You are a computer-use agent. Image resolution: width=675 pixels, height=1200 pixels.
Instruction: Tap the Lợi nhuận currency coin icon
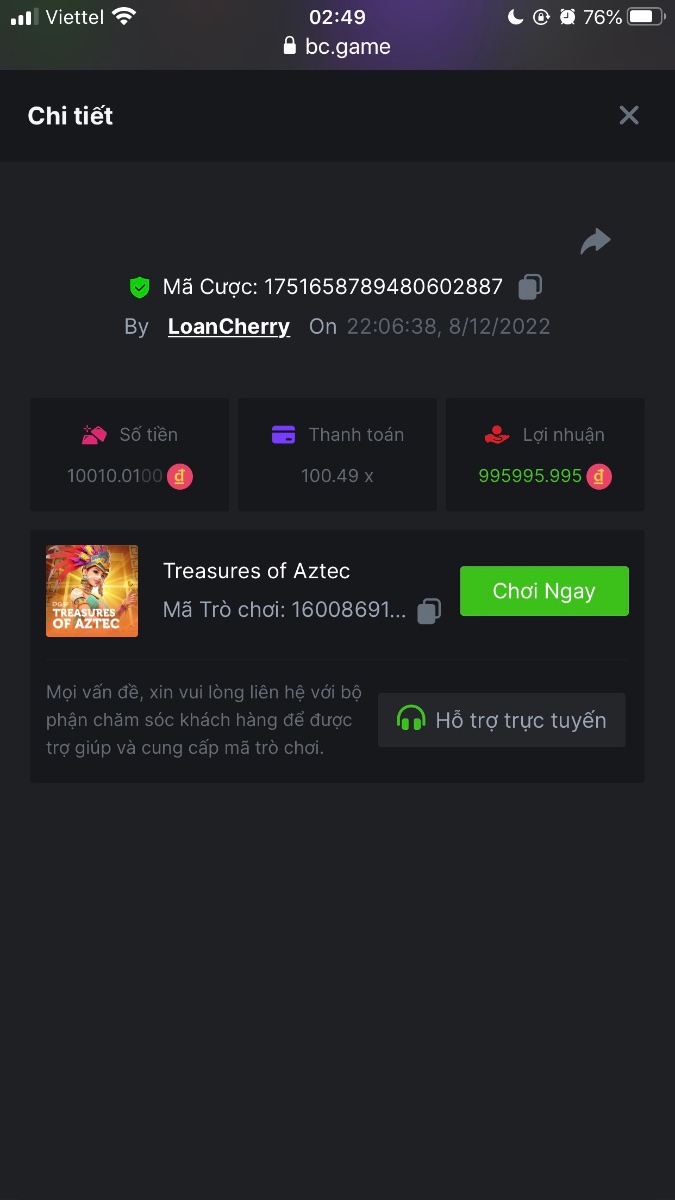[x=598, y=476]
